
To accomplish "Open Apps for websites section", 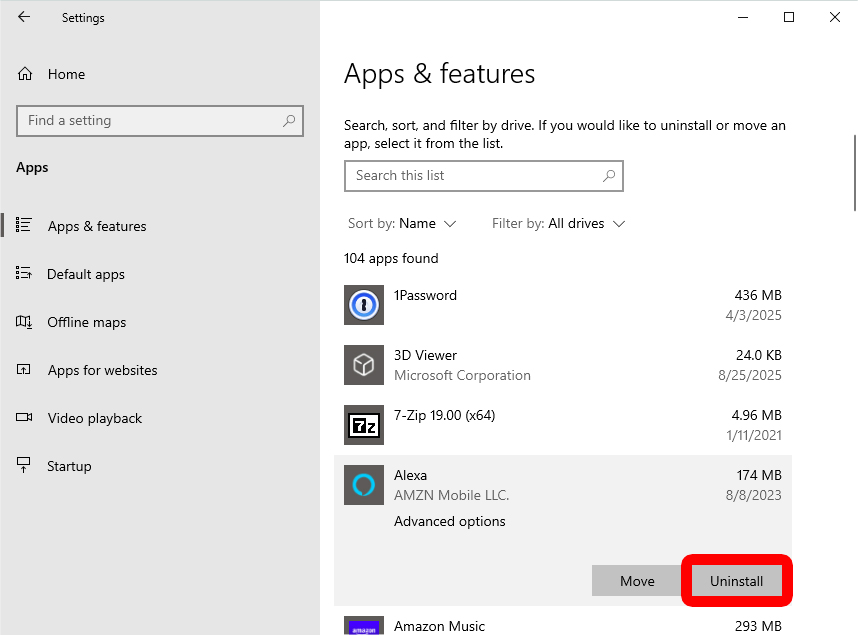I will tap(102, 370).
